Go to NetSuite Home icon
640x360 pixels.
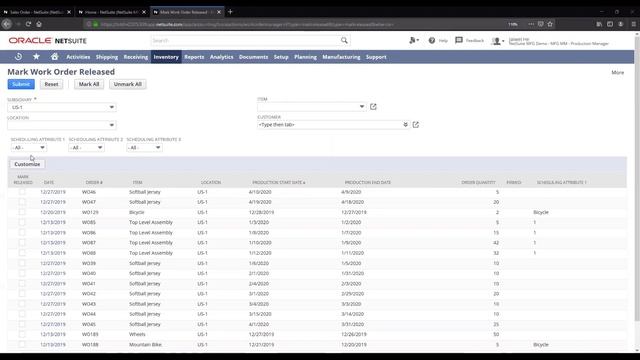click(54, 57)
